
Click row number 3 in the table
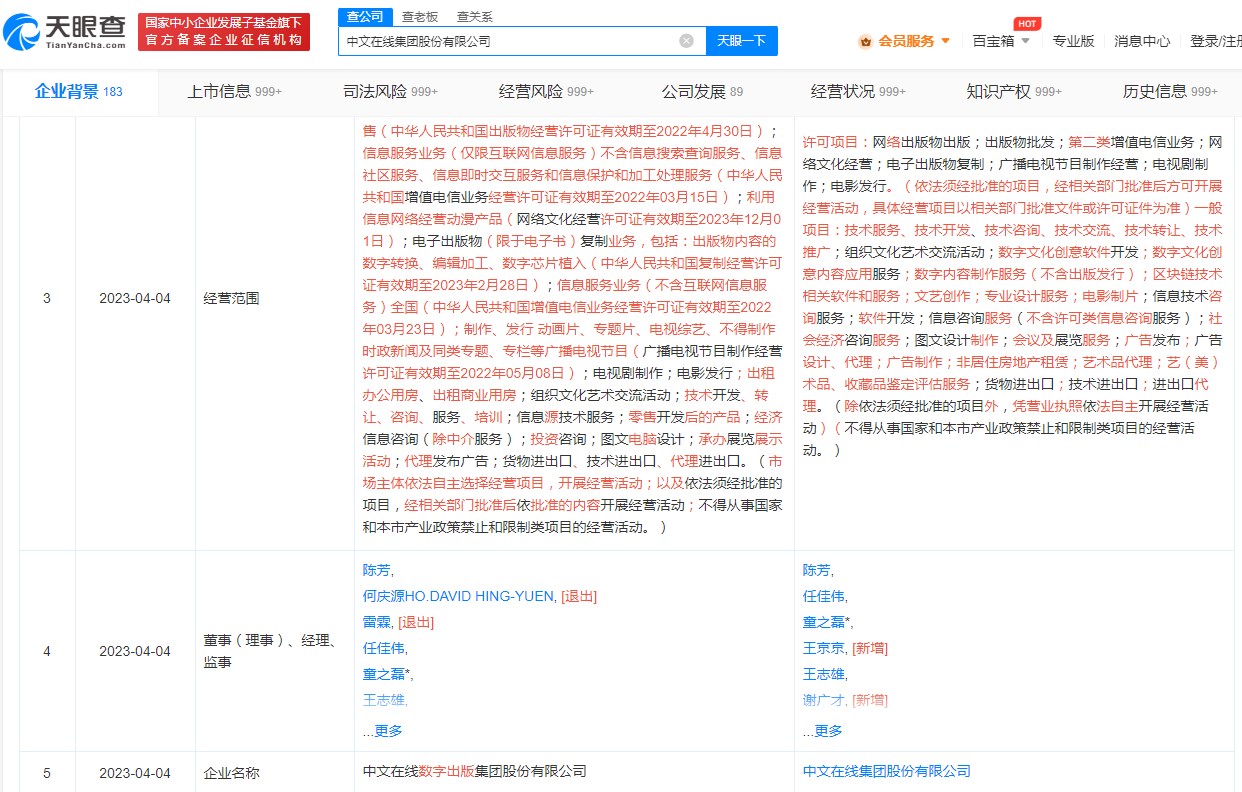[46, 299]
